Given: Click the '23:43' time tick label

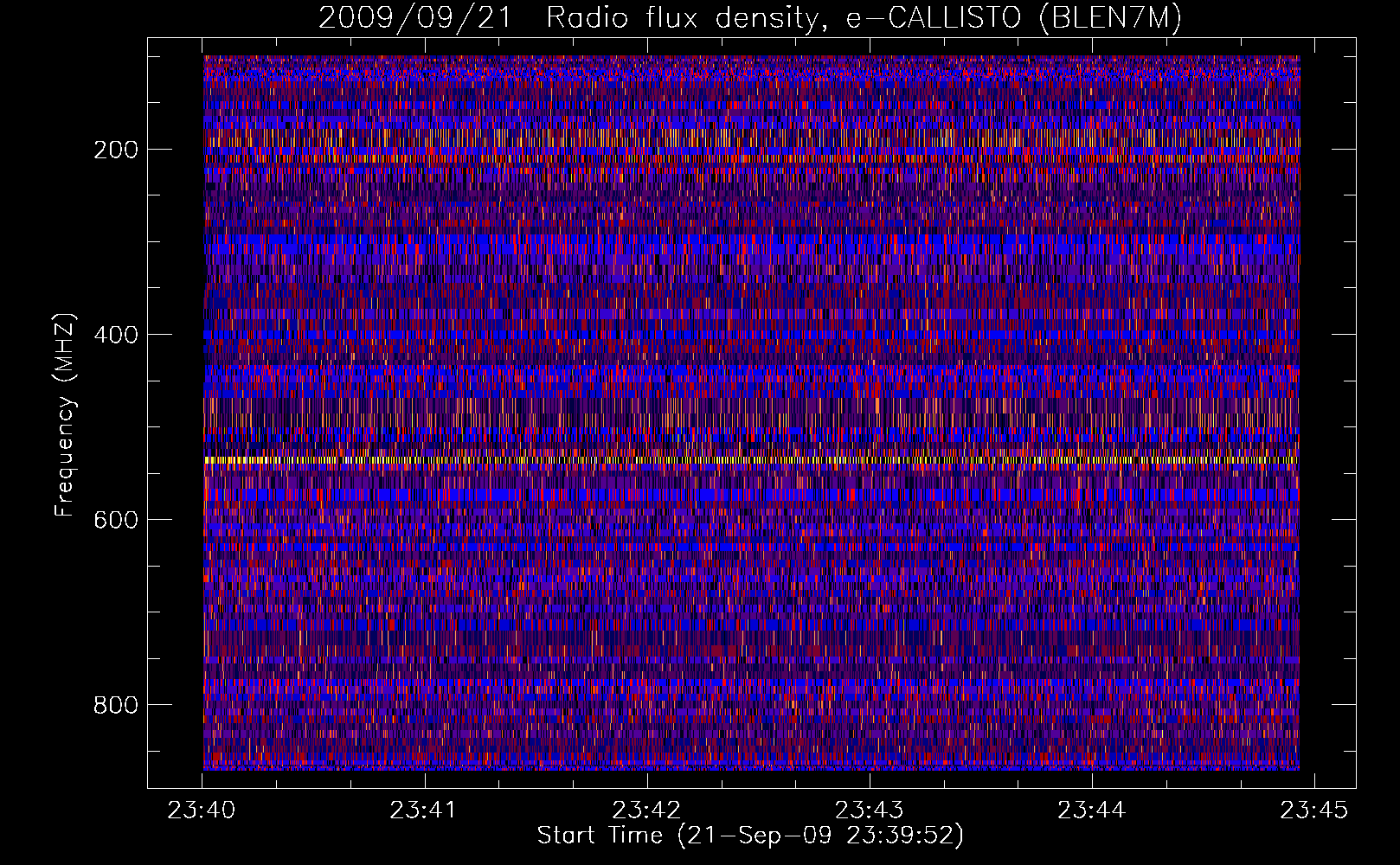Looking at the screenshot, I should (x=869, y=811).
